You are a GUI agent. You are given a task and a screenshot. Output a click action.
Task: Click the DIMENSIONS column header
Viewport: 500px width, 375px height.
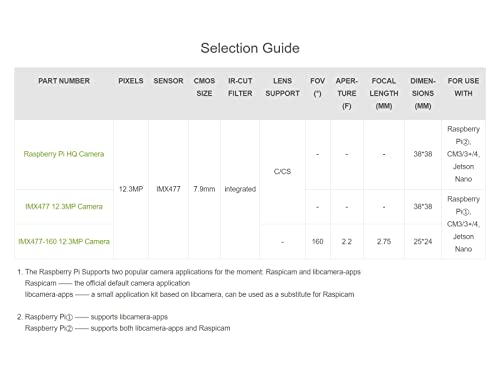click(x=423, y=93)
